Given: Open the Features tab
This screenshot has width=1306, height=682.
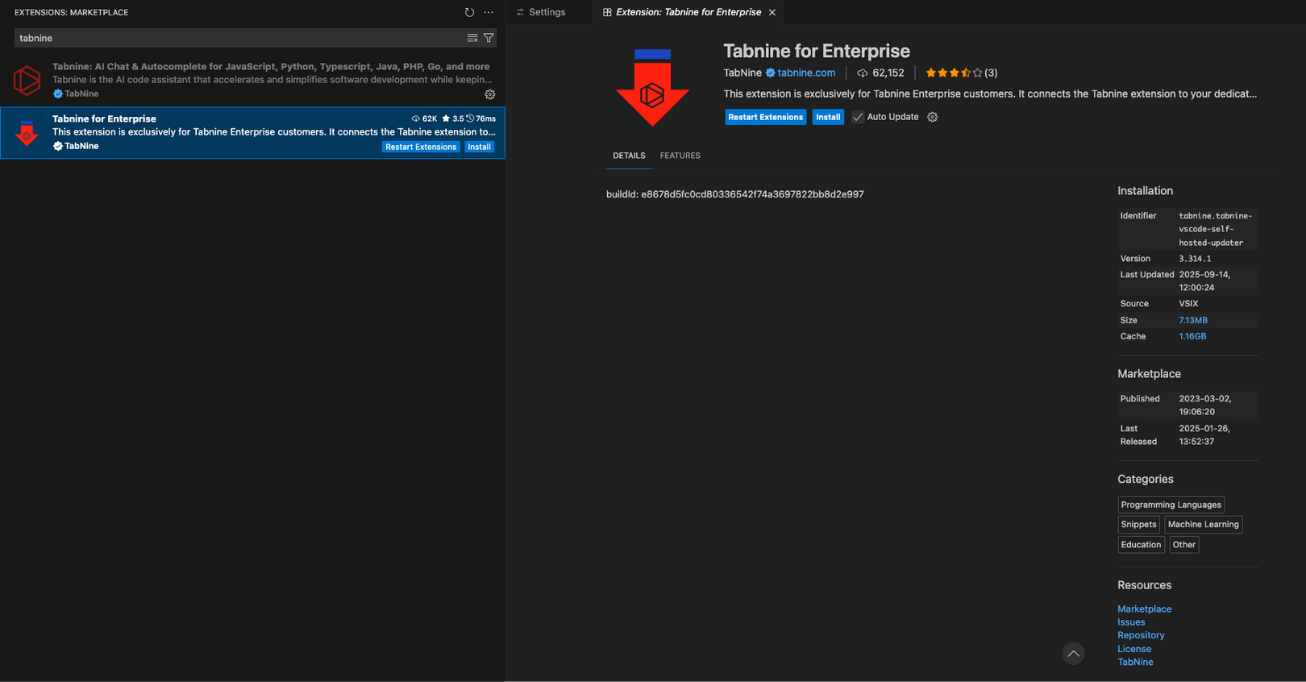Looking at the screenshot, I should click(680, 156).
